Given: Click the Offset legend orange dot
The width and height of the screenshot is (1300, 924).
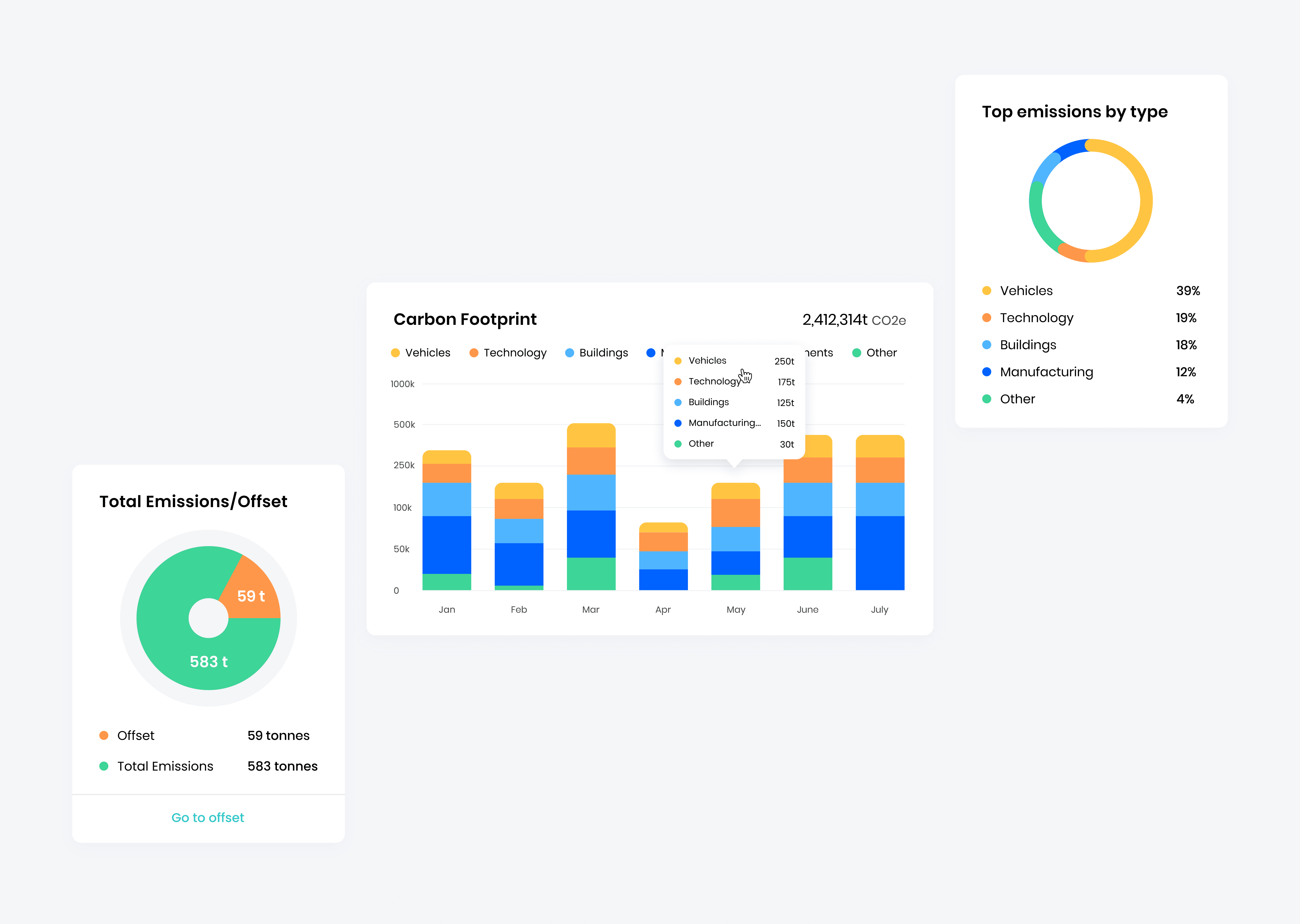Looking at the screenshot, I should click(x=104, y=736).
